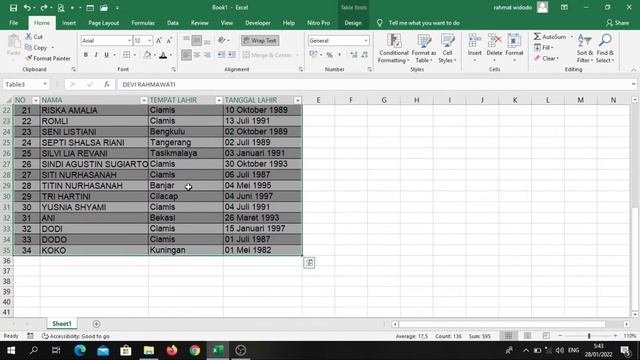Open Microsoft Edge from taskbar
The height and width of the screenshot is (360, 640).
(80, 350)
